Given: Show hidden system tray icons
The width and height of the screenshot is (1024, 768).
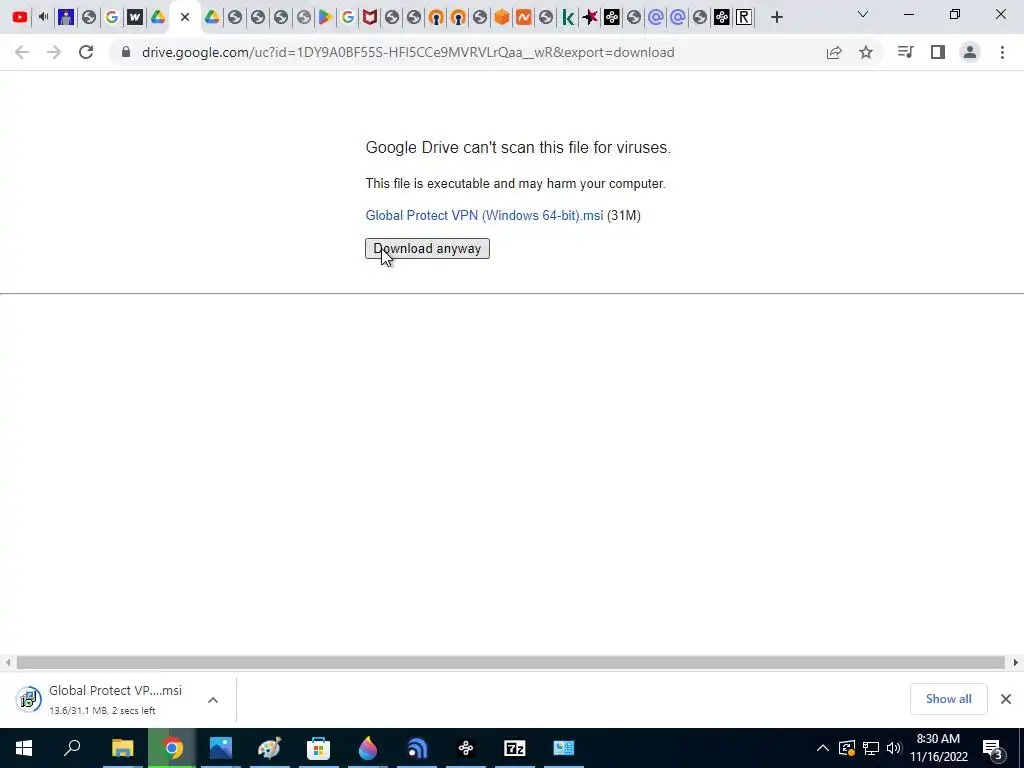Looking at the screenshot, I should tap(823, 748).
